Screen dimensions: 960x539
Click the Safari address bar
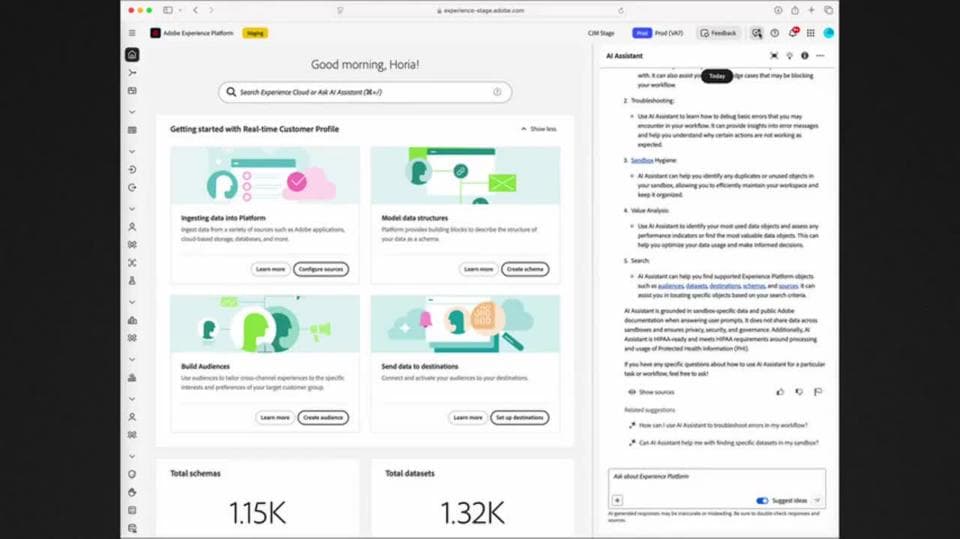(x=480, y=10)
